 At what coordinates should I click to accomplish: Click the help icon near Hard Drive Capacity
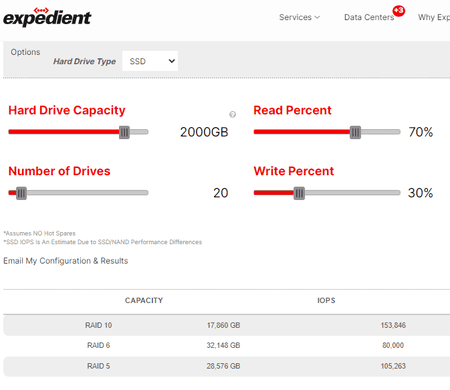point(233,114)
